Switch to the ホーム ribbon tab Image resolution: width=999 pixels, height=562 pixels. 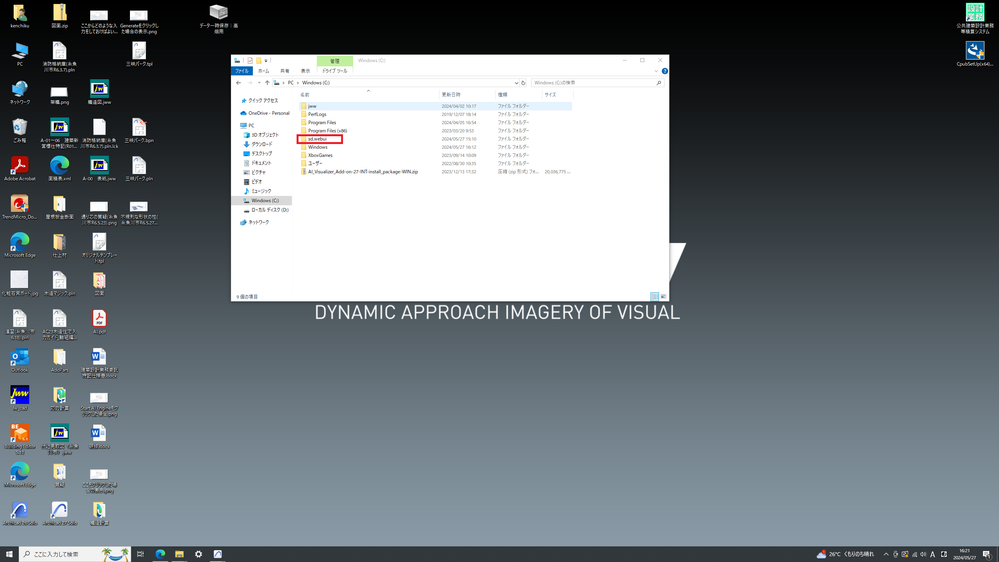pyautogui.click(x=264, y=71)
